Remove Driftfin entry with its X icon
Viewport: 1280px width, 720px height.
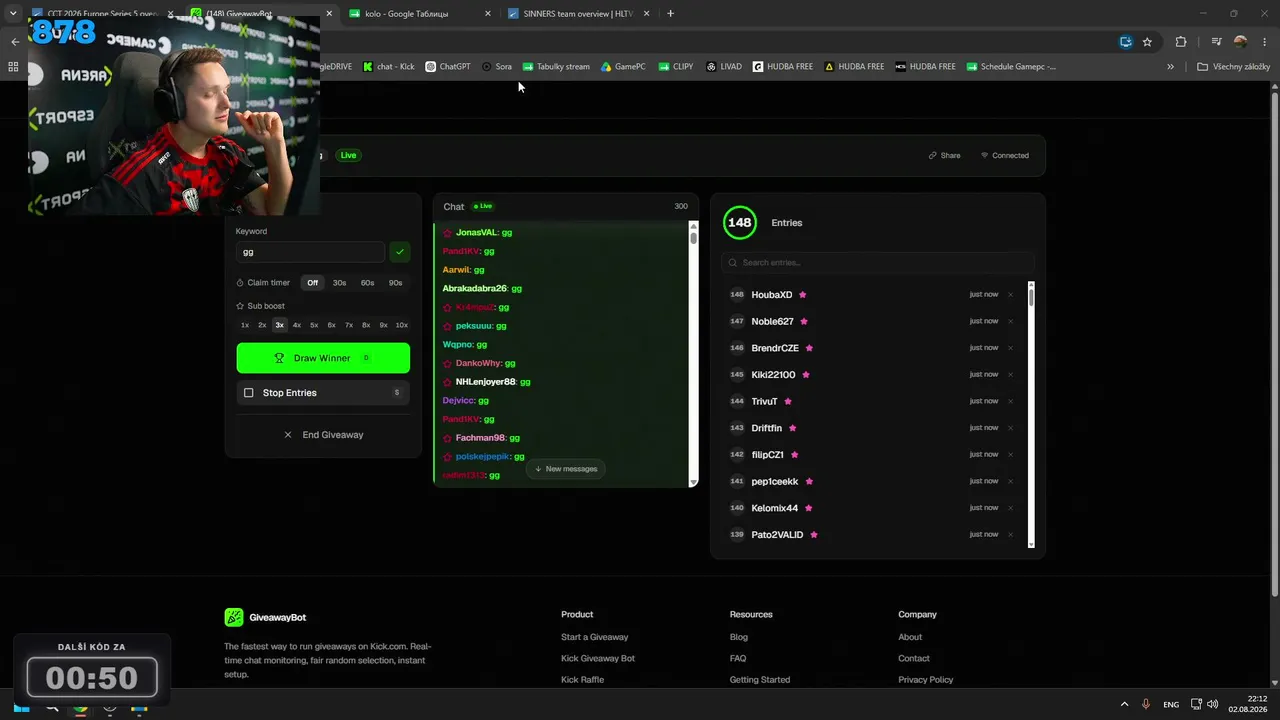click(1010, 428)
